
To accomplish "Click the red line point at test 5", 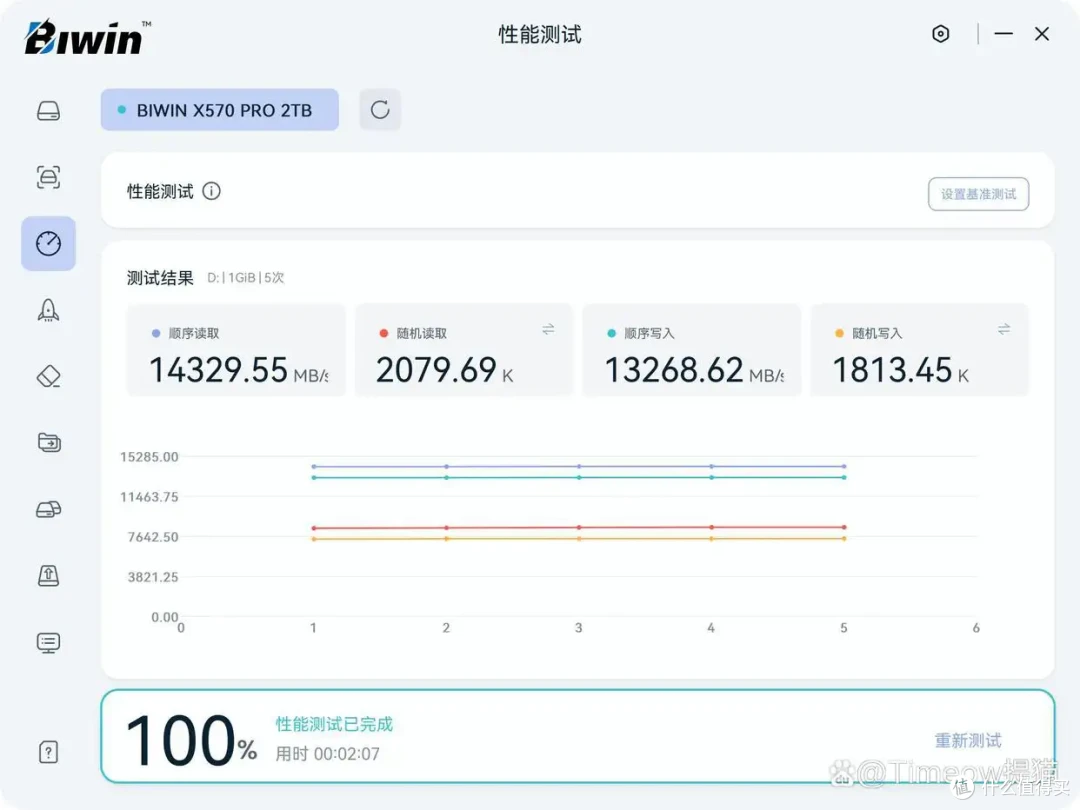I will [x=844, y=527].
